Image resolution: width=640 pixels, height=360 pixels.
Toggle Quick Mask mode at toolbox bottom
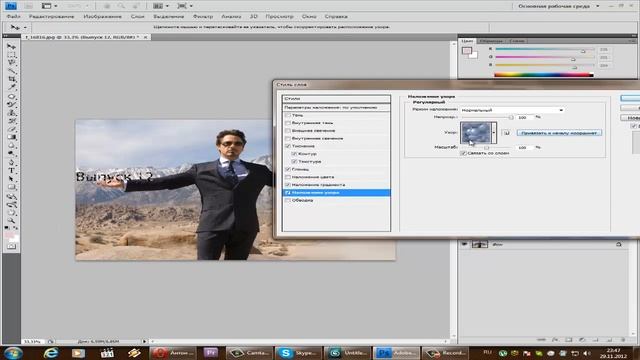click(11, 246)
